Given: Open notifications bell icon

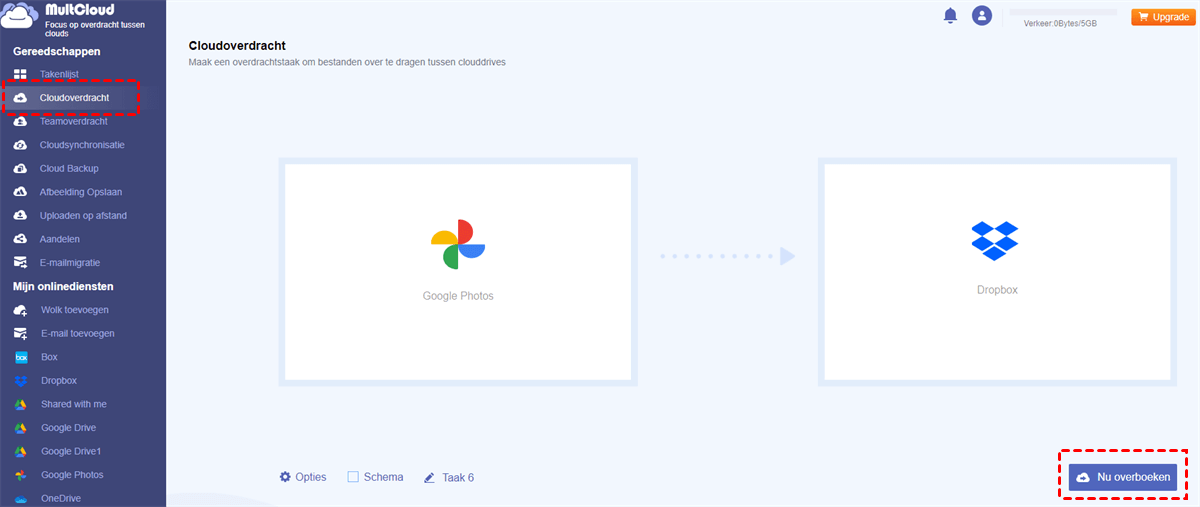Looking at the screenshot, I should pos(950,16).
